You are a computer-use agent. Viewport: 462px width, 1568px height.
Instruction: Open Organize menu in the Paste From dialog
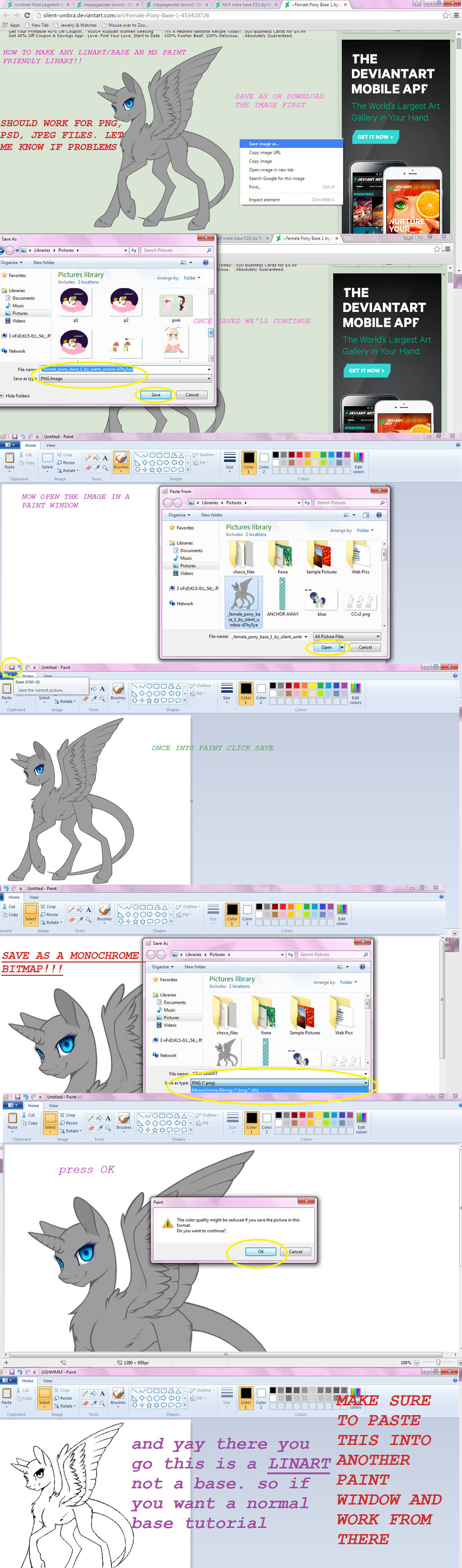click(x=179, y=515)
